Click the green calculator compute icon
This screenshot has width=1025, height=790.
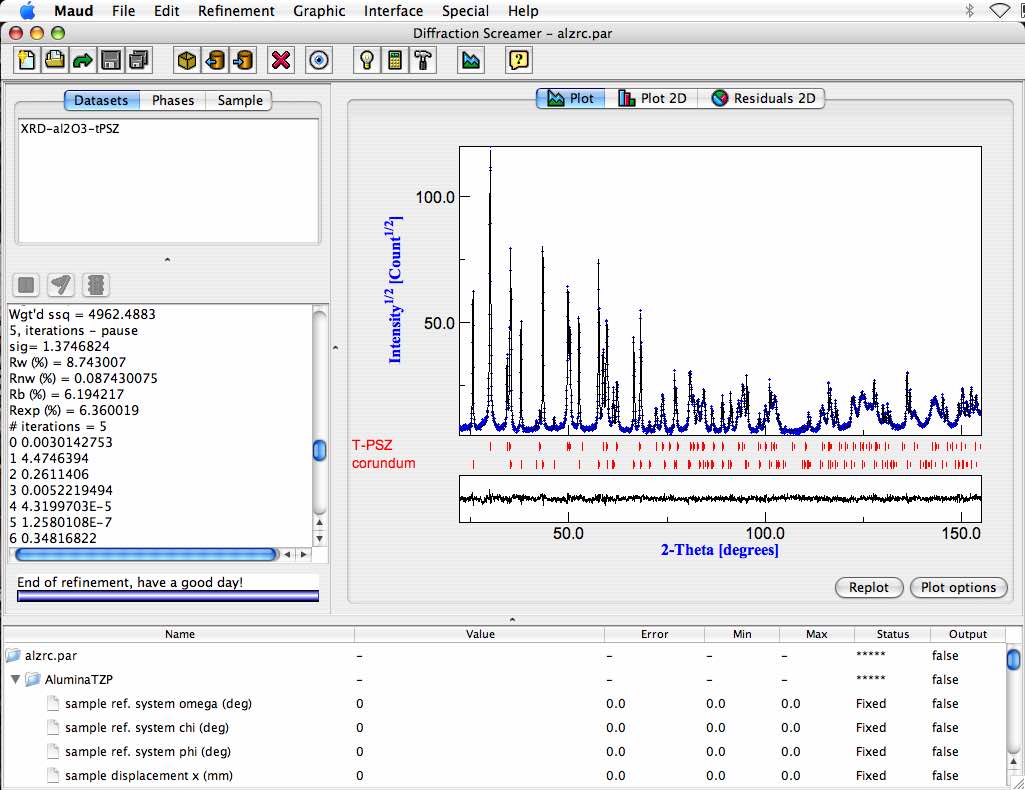(396, 60)
